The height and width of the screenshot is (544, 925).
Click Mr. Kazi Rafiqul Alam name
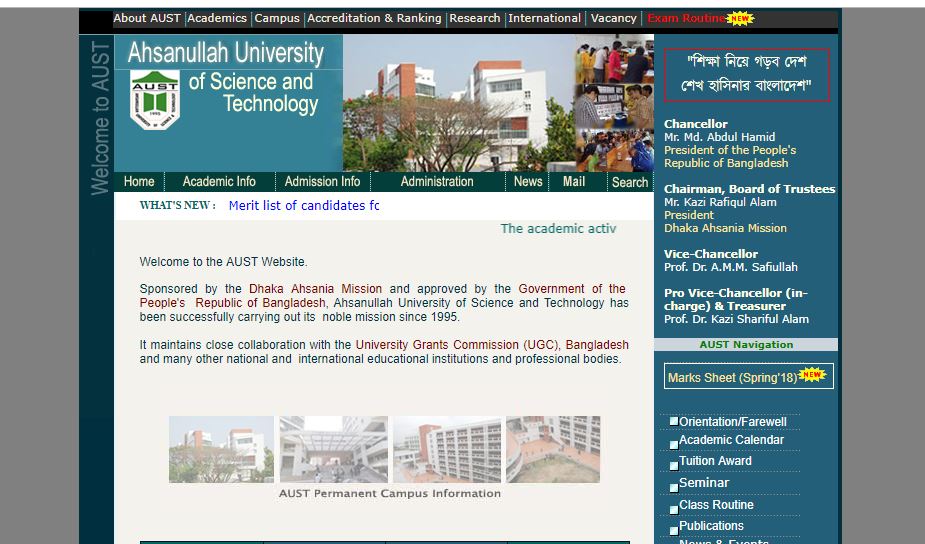720,202
